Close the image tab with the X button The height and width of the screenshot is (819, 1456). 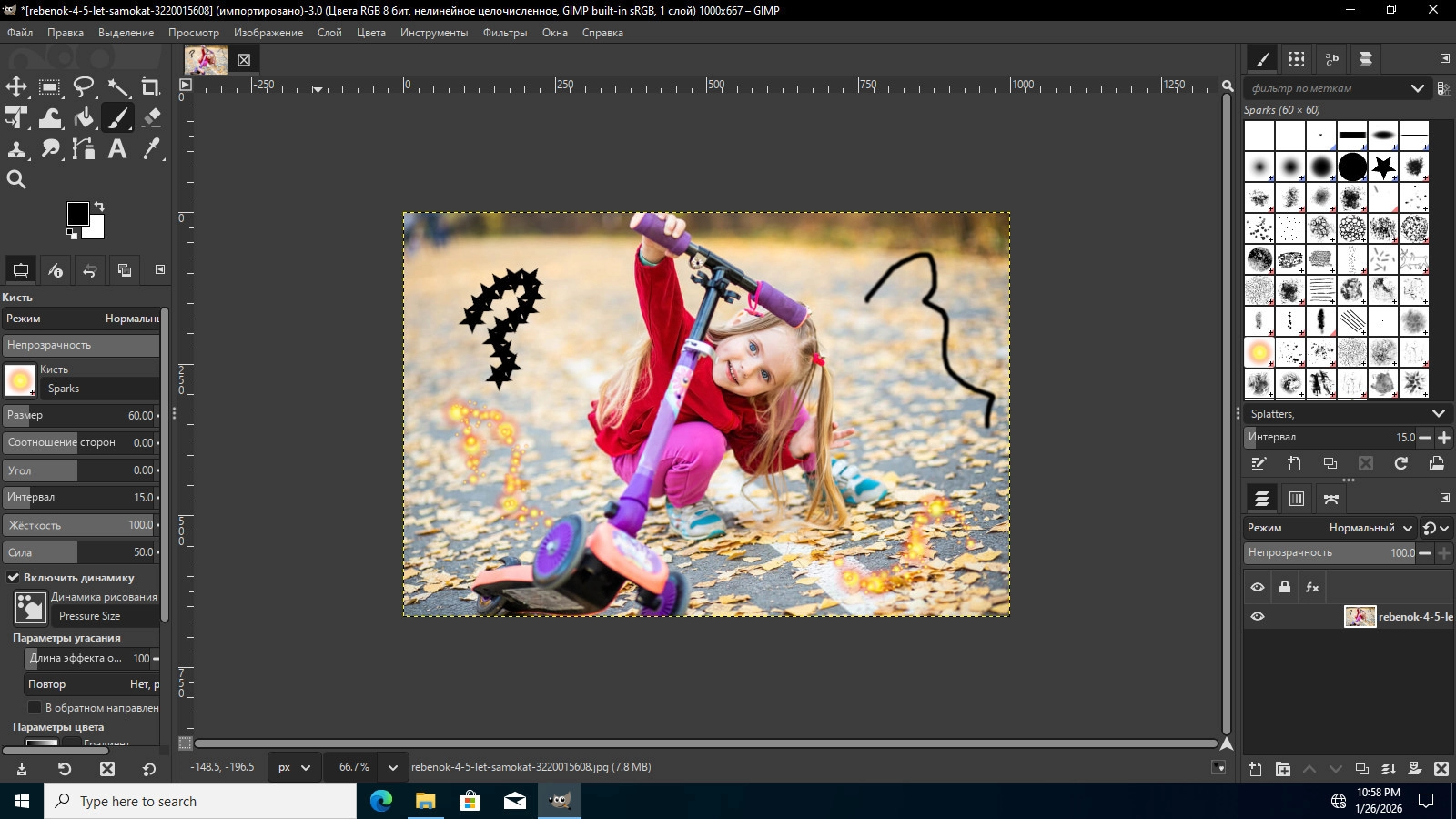coord(244,60)
